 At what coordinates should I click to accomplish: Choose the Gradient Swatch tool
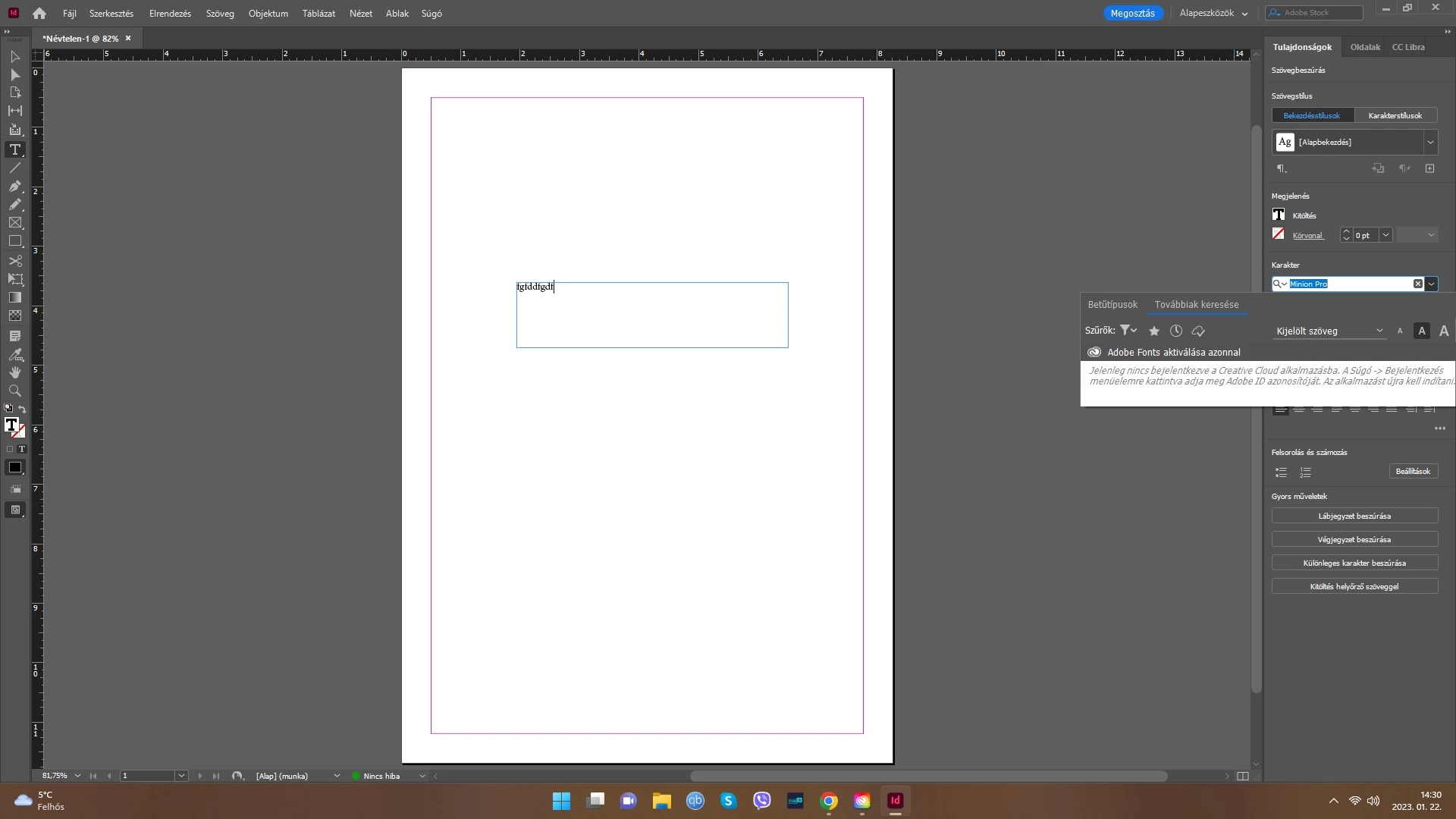click(x=14, y=297)
